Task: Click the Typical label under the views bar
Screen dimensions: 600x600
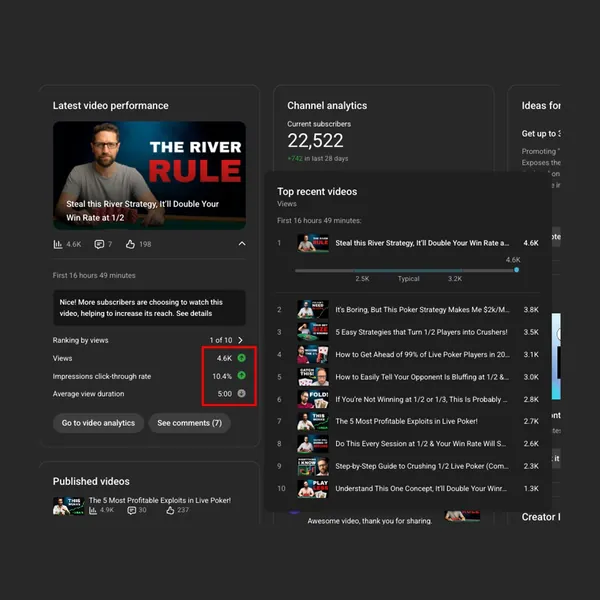Action: pos(408,279)
